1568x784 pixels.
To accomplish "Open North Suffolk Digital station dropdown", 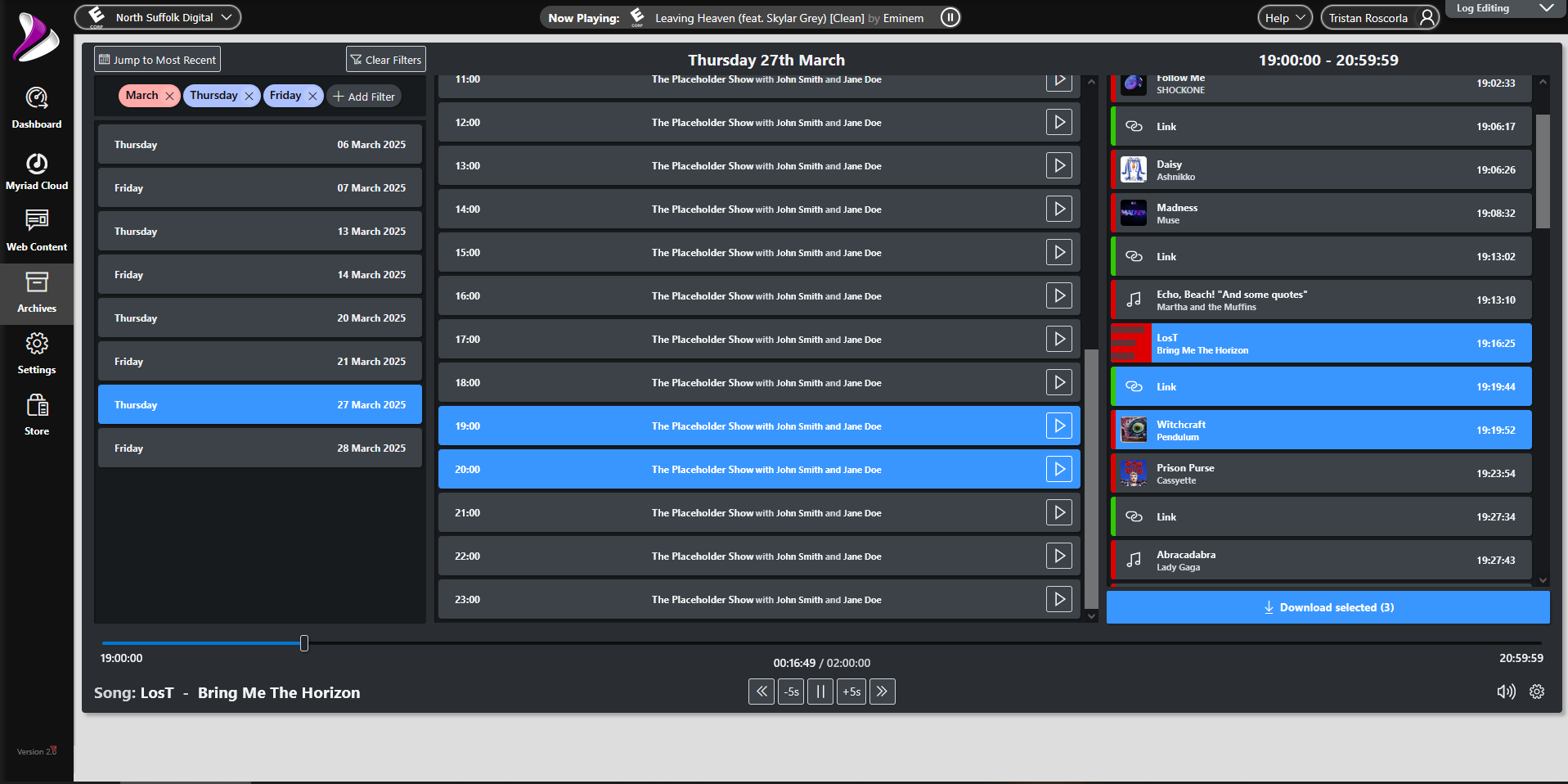I will [158, 17].
